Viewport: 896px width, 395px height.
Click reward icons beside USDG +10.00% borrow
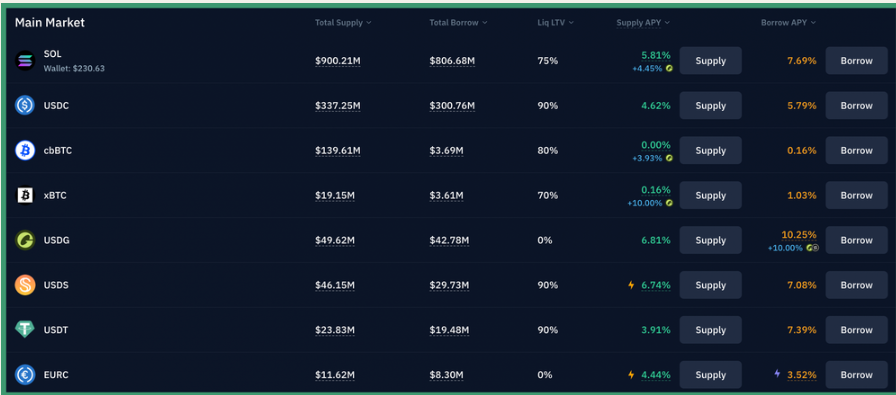point(812,248)
